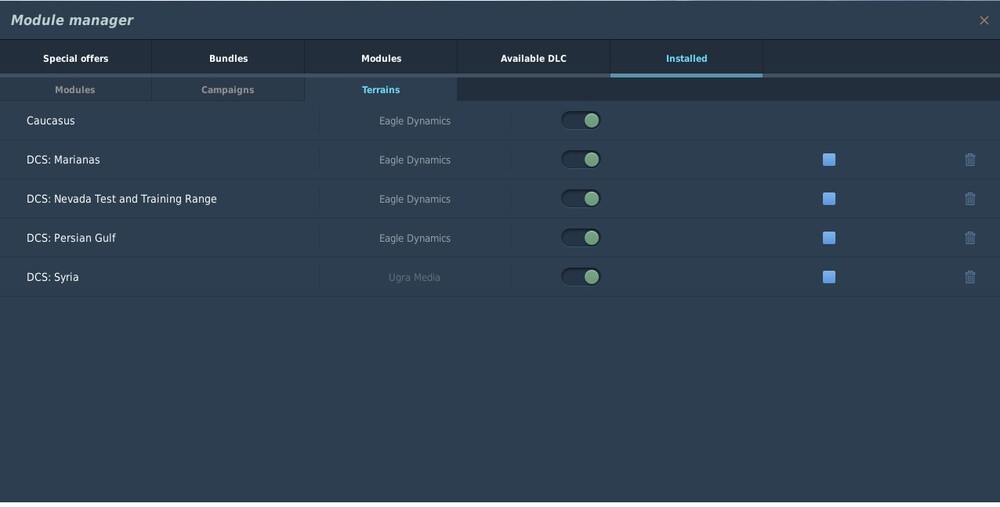Image resolution: width=1000 pixels, height=507 pixels.
Task: Select the Modules sub-tab under Installed
Action: coord(75,90)
